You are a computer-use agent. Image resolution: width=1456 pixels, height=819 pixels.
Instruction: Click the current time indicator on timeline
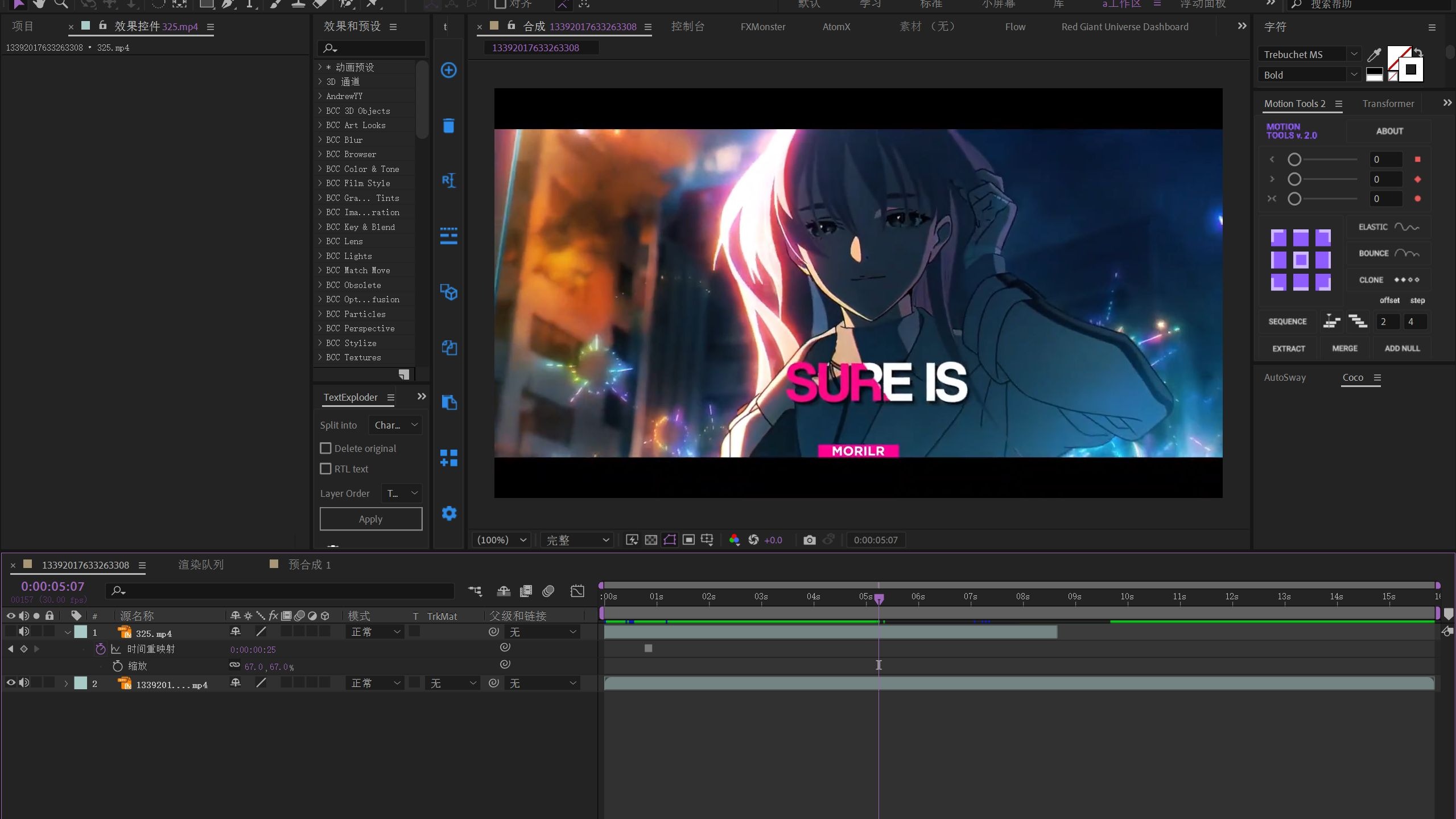tap(878, 599)
